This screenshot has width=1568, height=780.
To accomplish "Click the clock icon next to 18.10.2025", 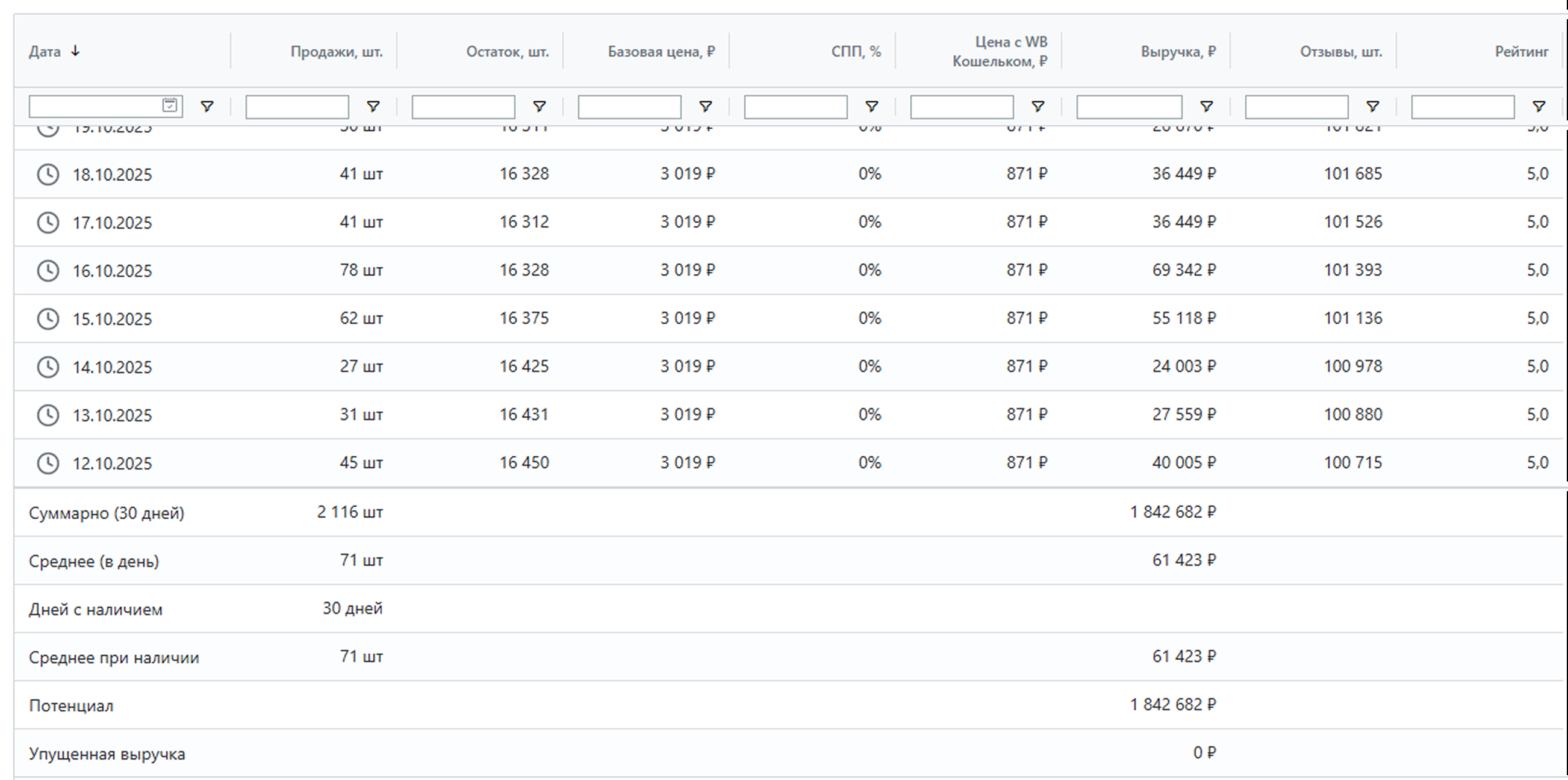I will pyautogui.click(x=48, y=175).
